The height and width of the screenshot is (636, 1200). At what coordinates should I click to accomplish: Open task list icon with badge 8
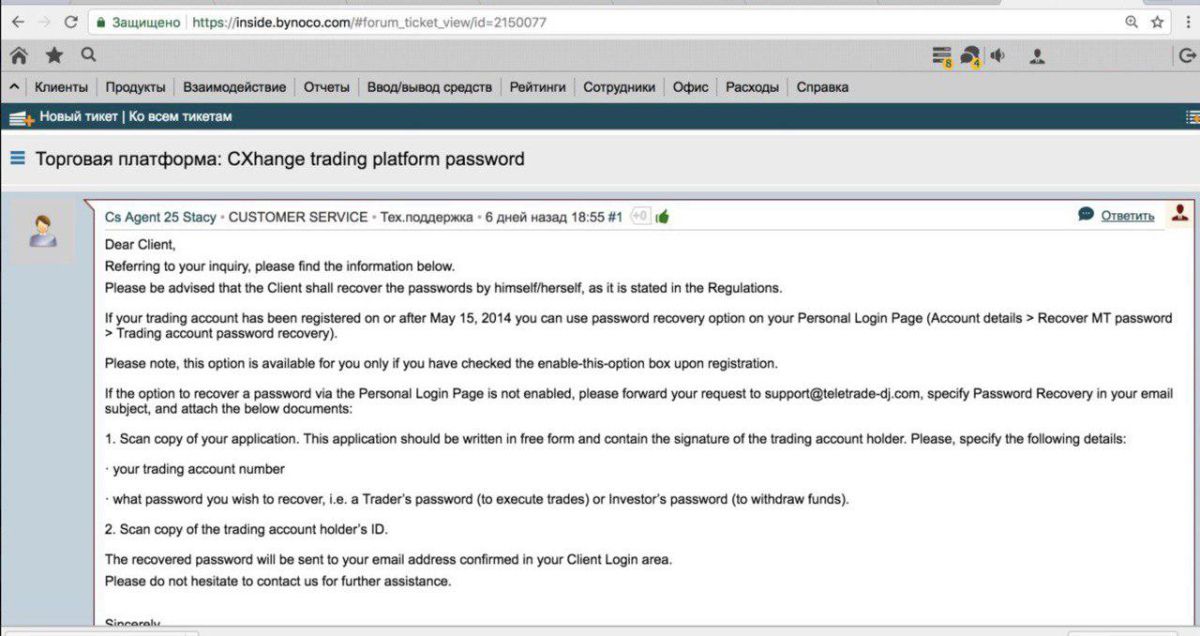tap(941, 57)
